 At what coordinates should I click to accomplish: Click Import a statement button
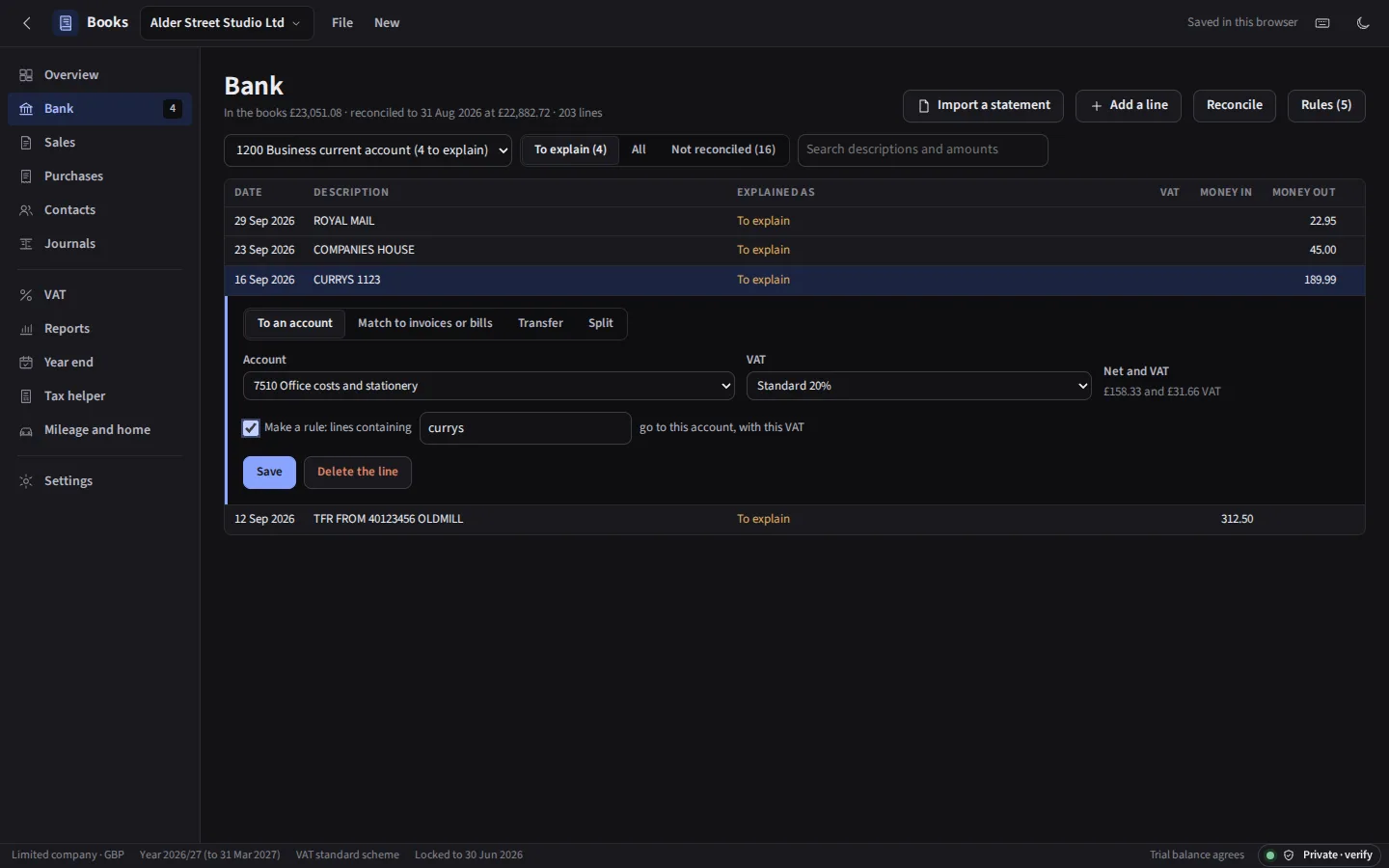click(983, 106)
